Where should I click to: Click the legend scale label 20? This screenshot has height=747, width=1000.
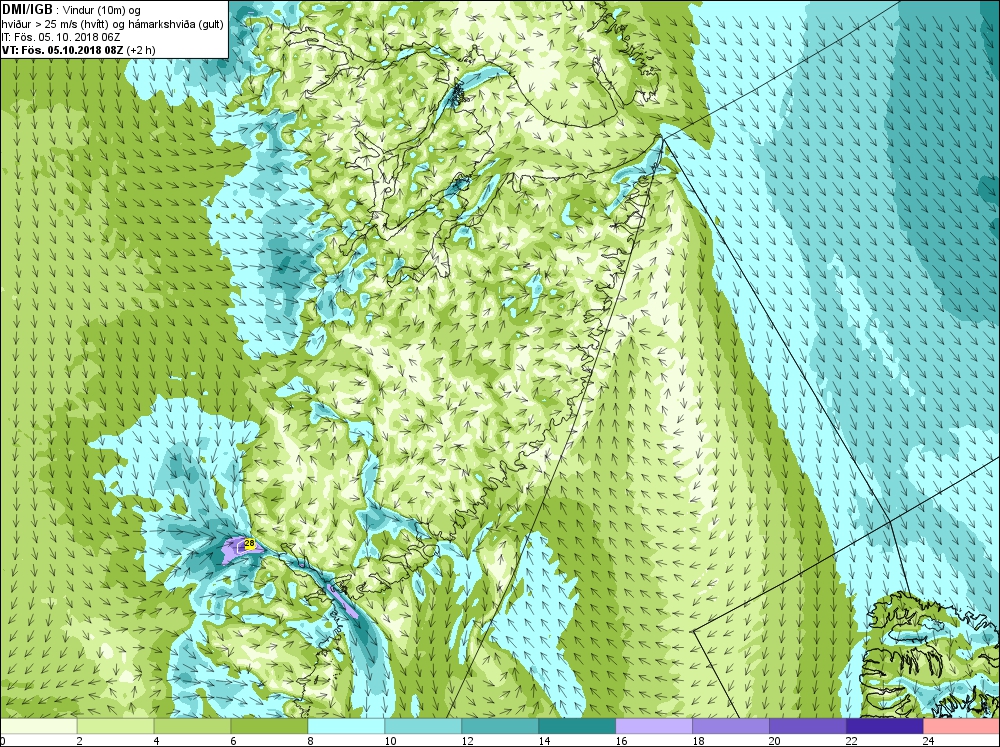click(x=774, y=741)
